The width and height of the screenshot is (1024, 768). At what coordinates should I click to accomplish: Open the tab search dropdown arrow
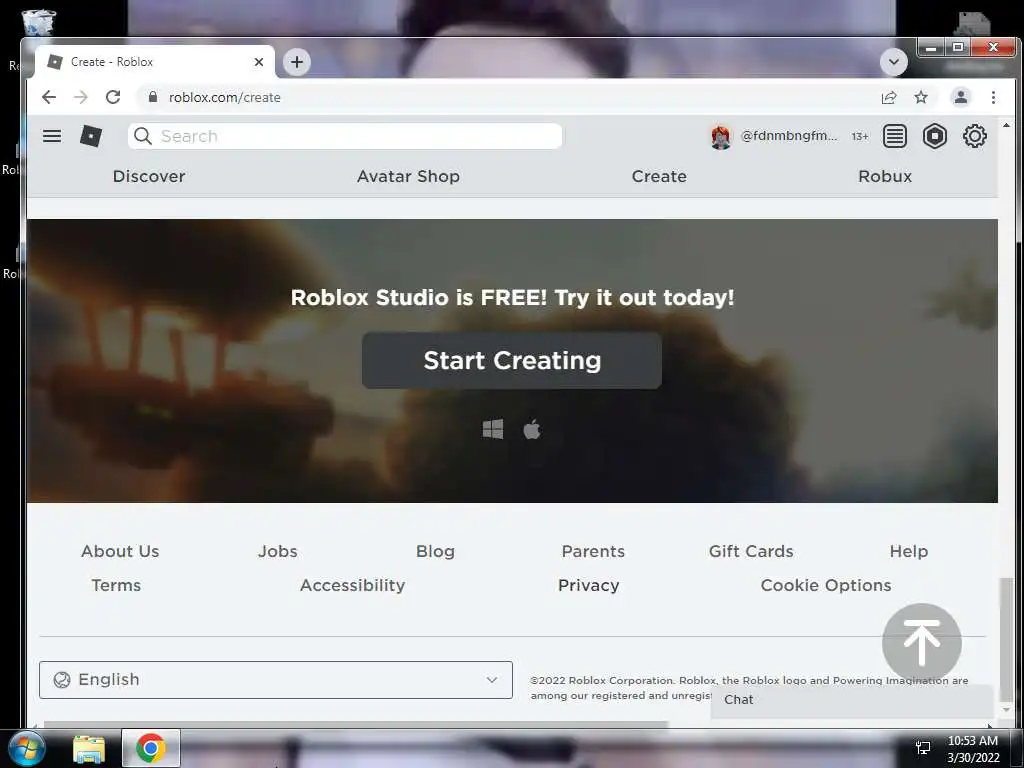(x=893, y=62)
